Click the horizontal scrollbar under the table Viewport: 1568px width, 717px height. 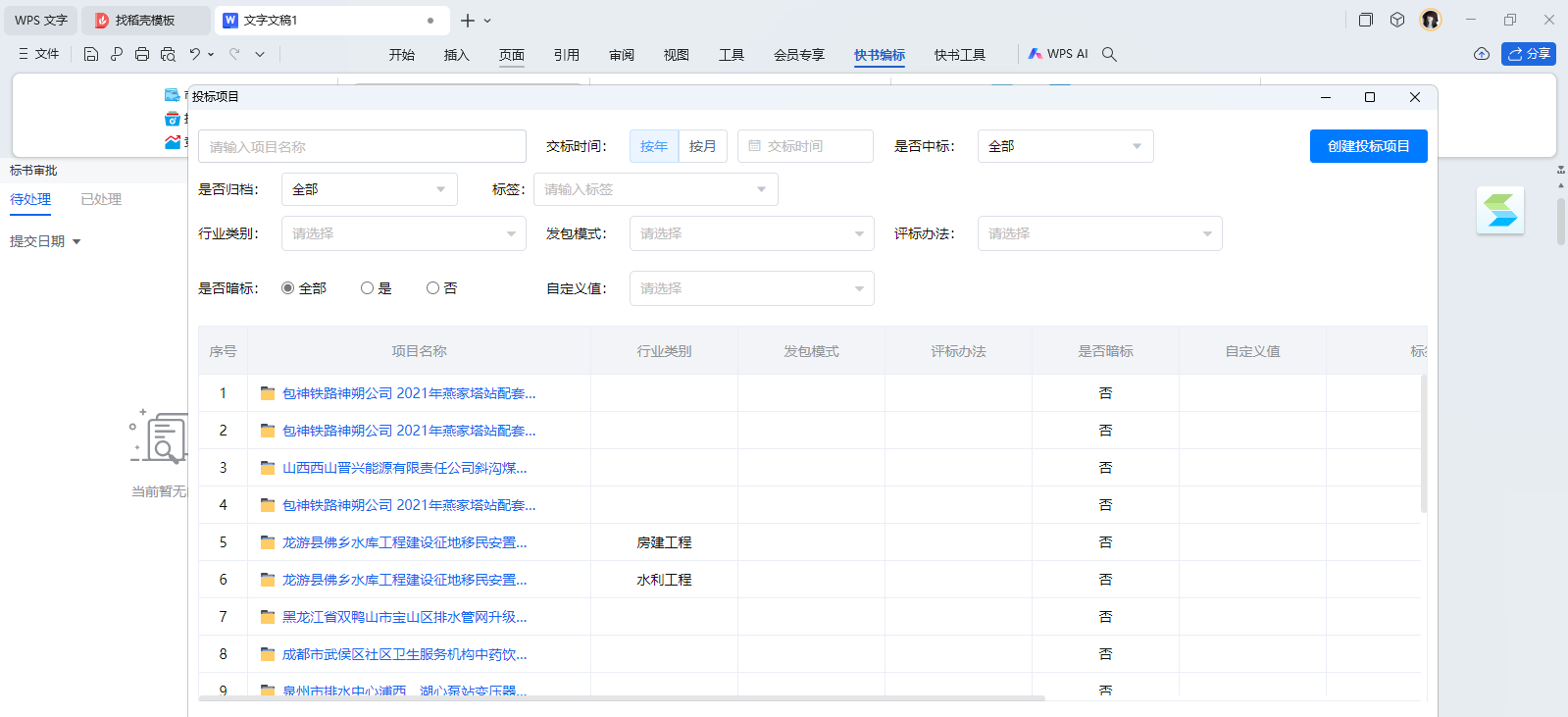tap(622, 698)
